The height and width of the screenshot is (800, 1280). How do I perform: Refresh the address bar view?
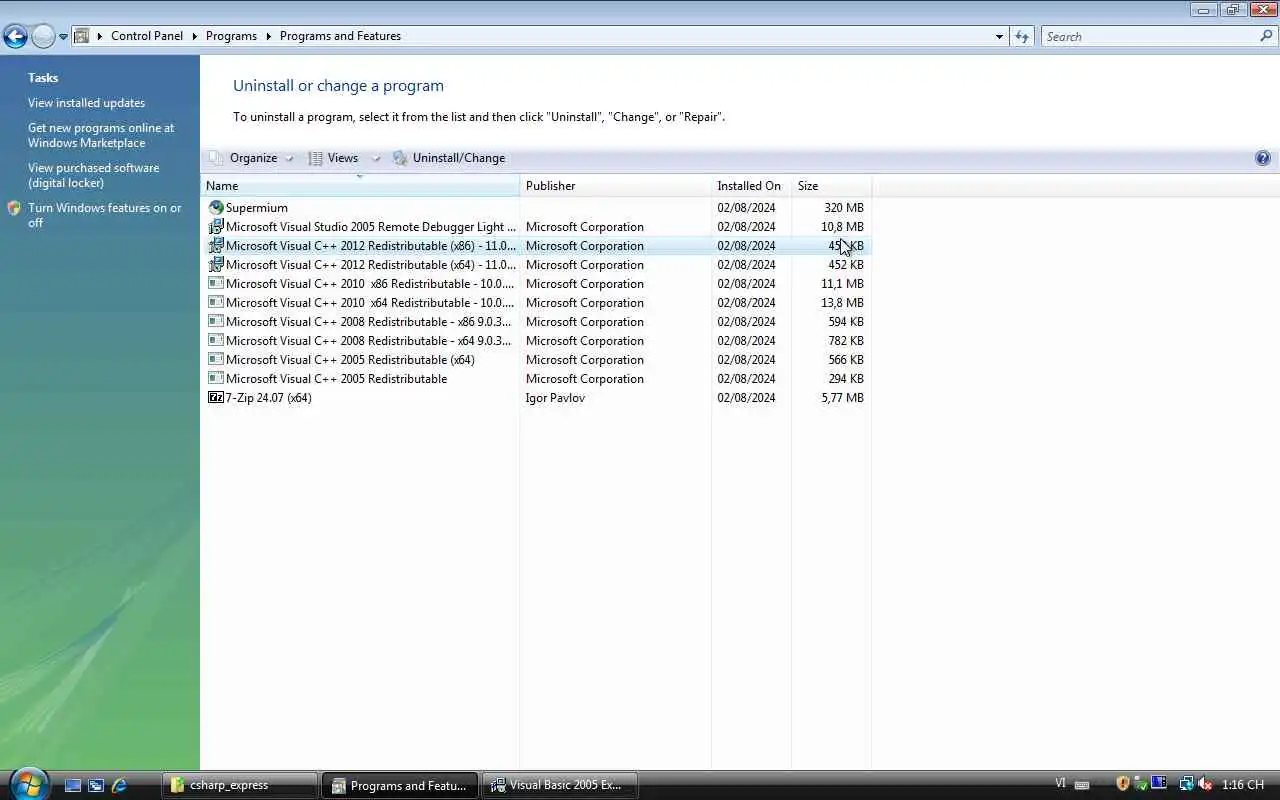tap(1021, 36)
